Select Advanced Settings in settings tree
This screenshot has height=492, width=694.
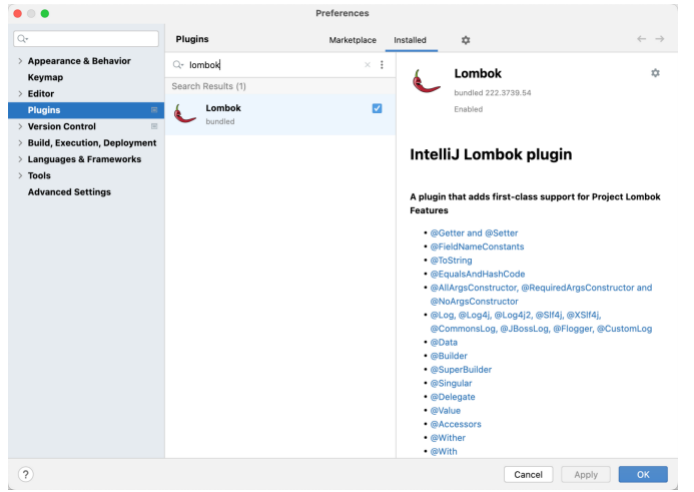coord(69,192)
